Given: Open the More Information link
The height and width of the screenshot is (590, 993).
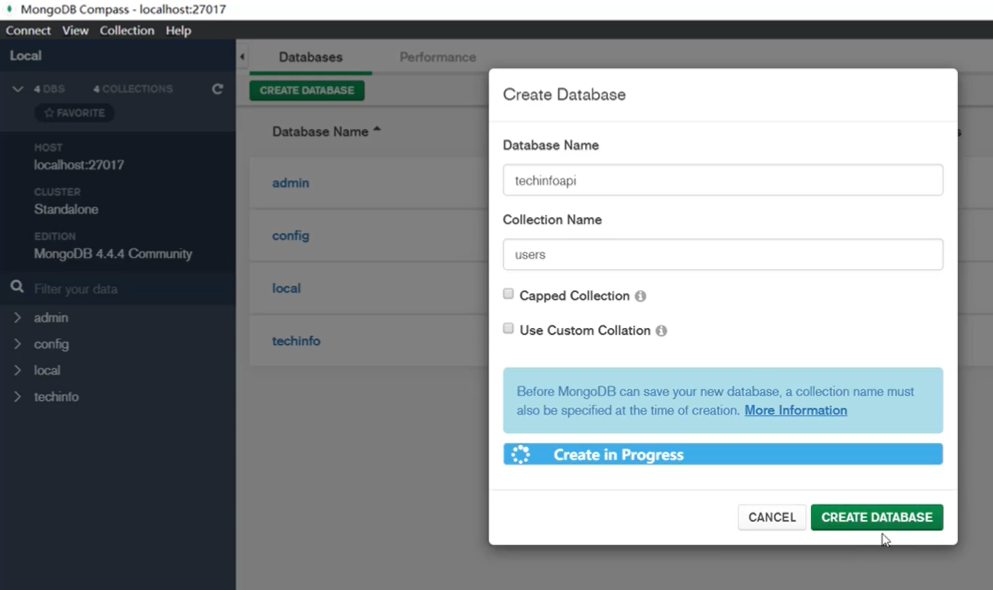Looking at the screenshot, I should coord(795,410).
